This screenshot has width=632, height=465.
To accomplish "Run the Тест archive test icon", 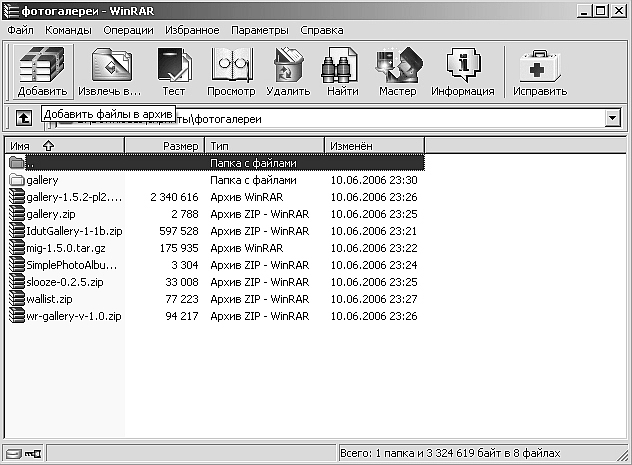I will point(174,64).
